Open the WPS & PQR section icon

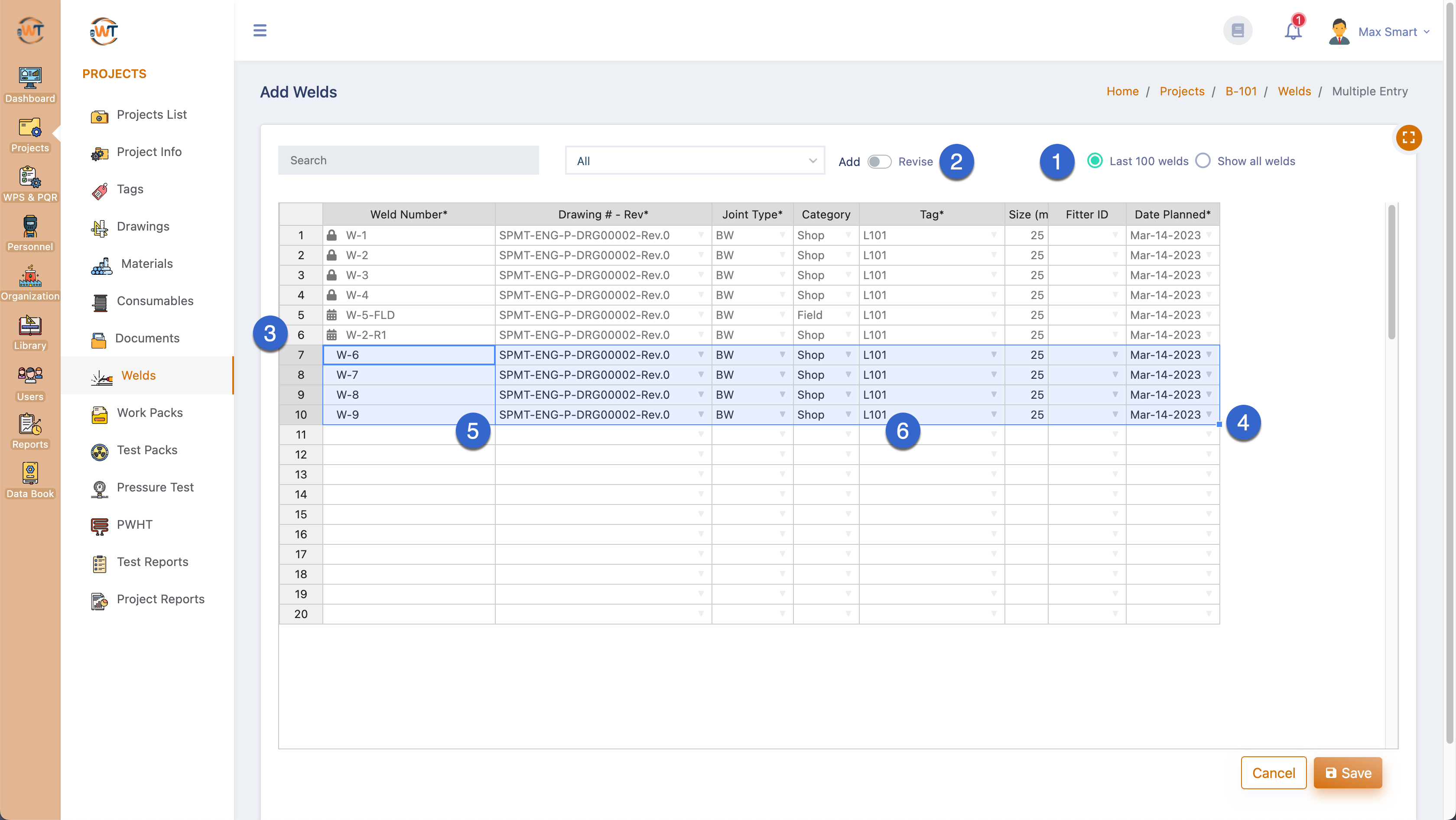tap(30, 177)
